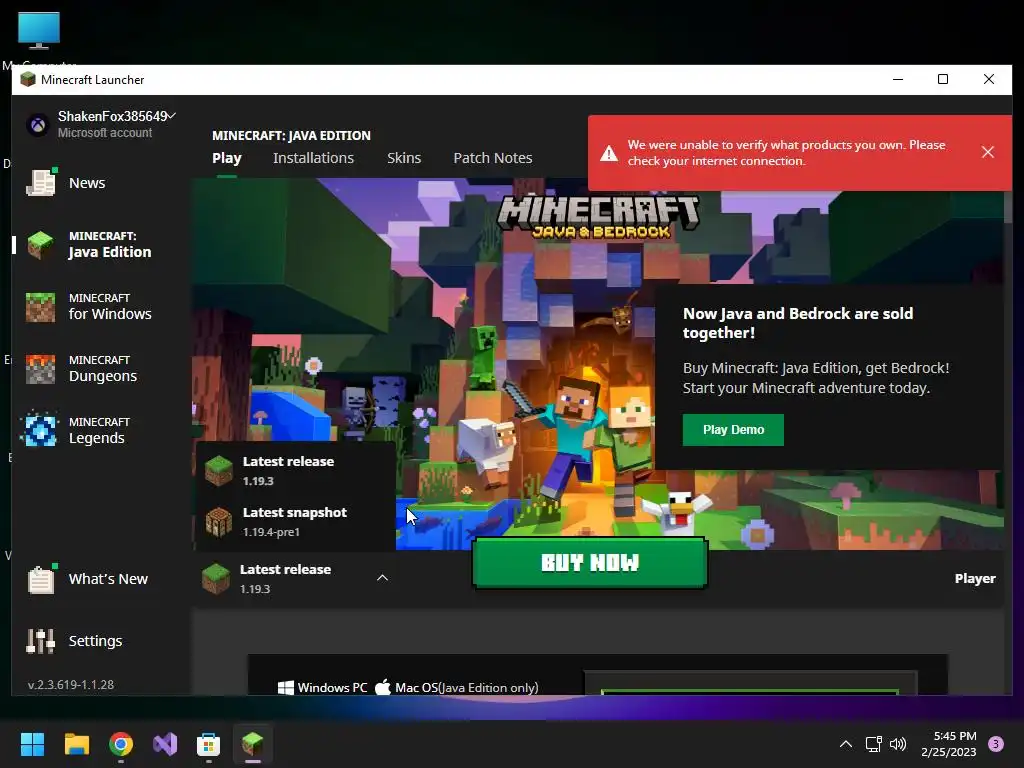Click Minecraft Launcher title bar icon
The height and width of the screenshot is (768, 1024).
pos(27,80)
